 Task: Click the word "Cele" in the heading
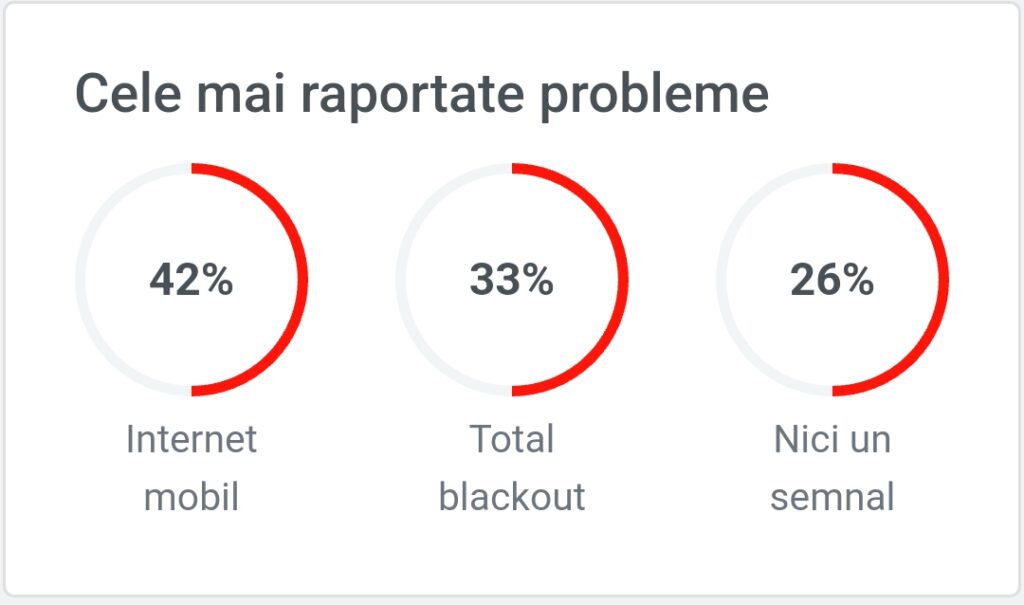pos(128,93)
